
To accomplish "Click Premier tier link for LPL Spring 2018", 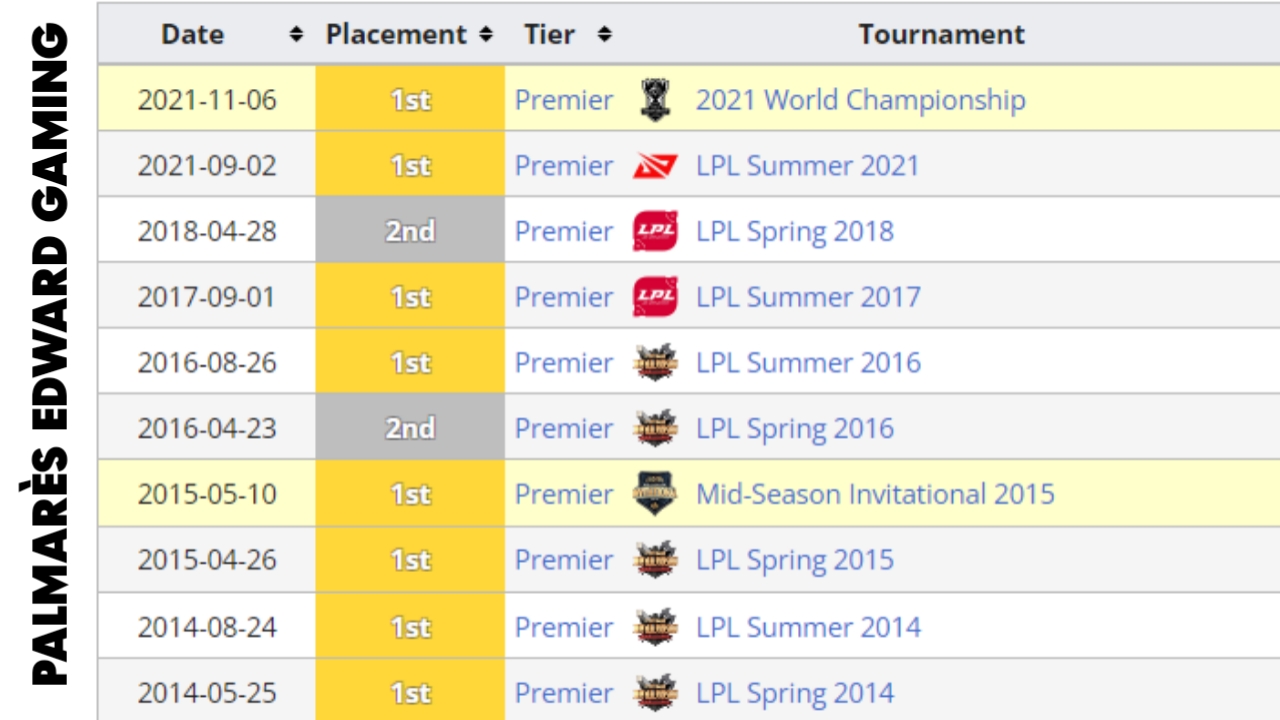I will tap(564, 231).
